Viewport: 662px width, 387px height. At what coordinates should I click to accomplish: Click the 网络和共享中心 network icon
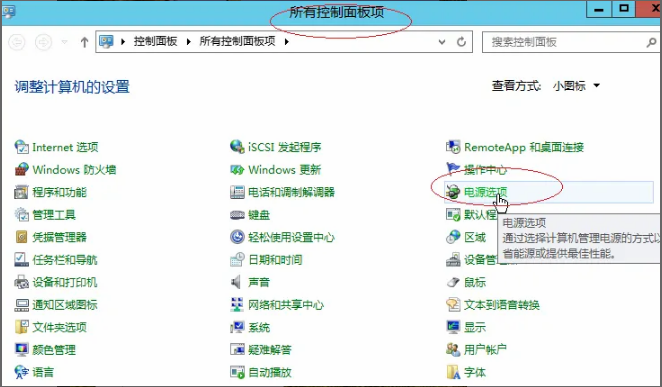[x=237, y=305]
